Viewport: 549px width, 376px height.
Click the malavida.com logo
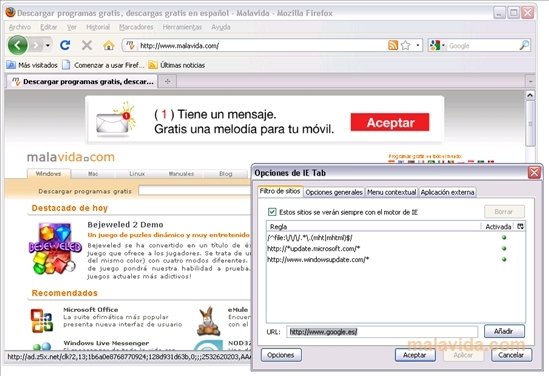coord(71,157)
